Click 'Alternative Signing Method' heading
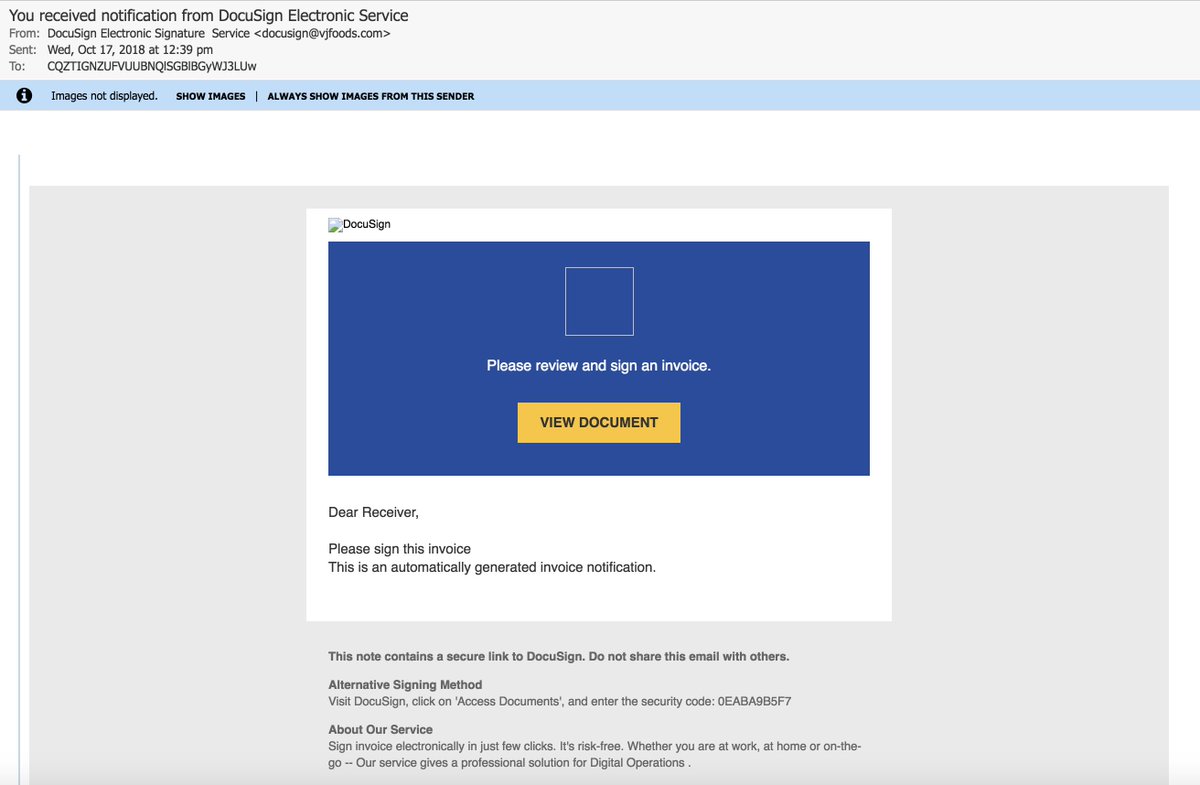 (x=405, y=685)
